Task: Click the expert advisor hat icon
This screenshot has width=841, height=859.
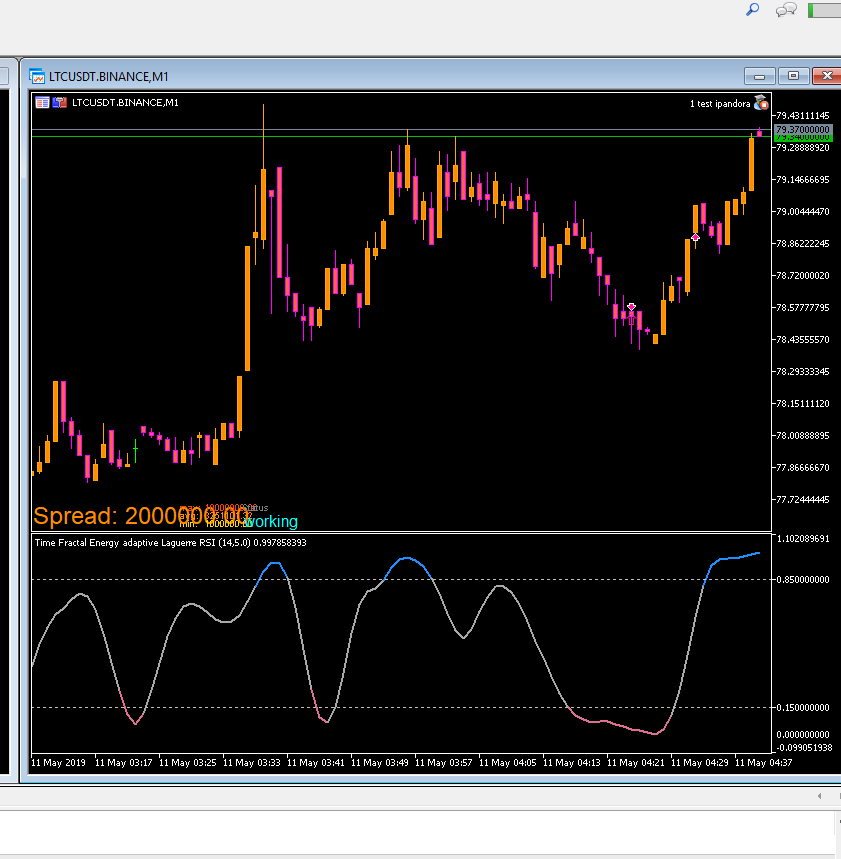Action: [x=761, y=102]
